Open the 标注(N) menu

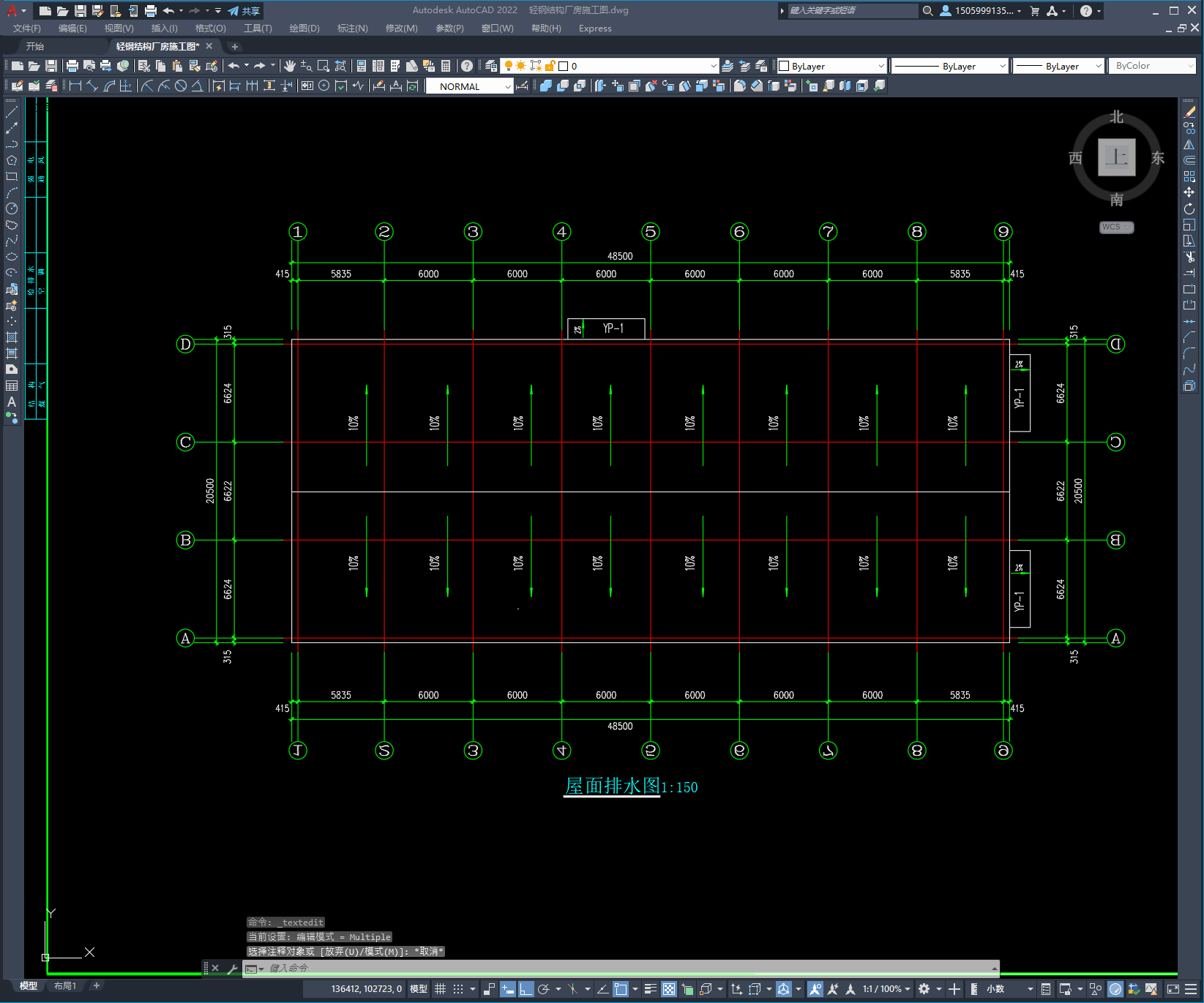click(x=352, y=29)
